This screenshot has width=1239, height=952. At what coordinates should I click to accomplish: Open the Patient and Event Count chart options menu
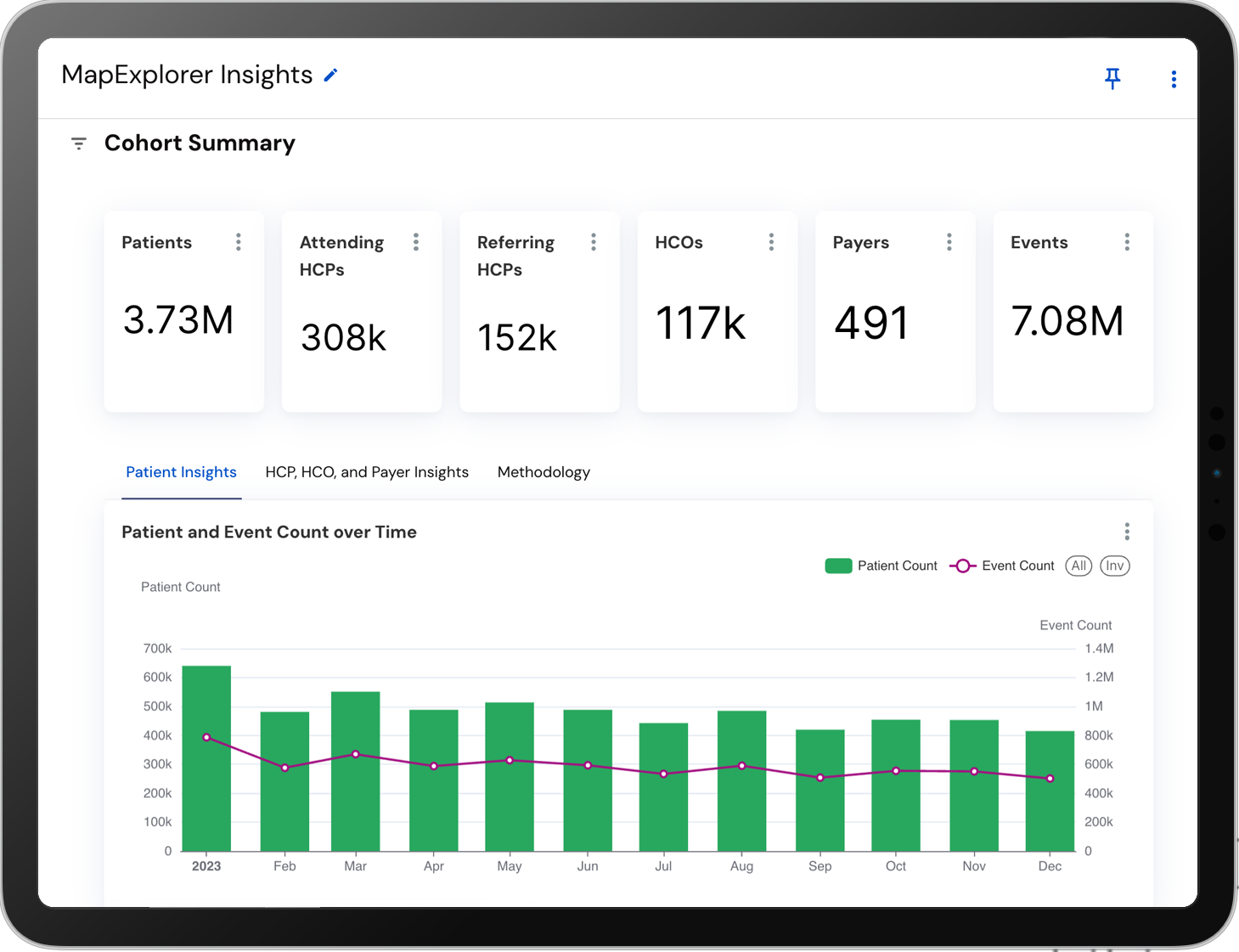1127,532
